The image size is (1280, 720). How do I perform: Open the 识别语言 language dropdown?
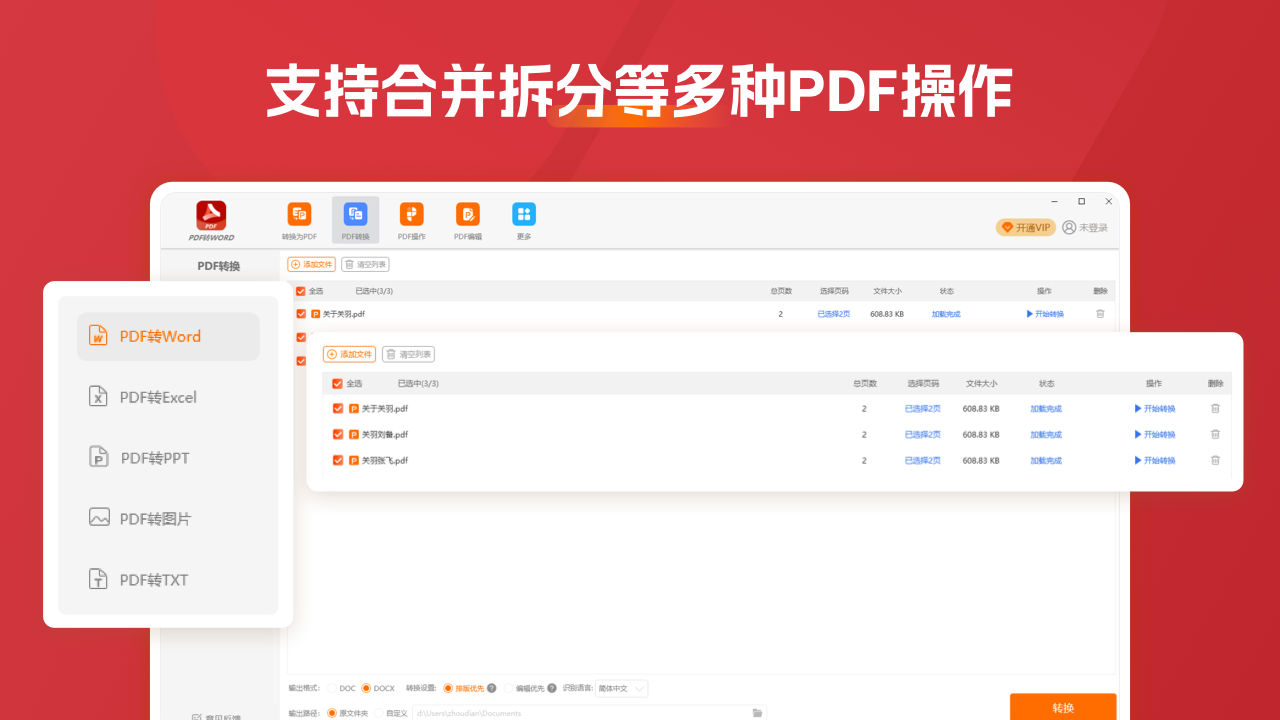pos(622,688)
